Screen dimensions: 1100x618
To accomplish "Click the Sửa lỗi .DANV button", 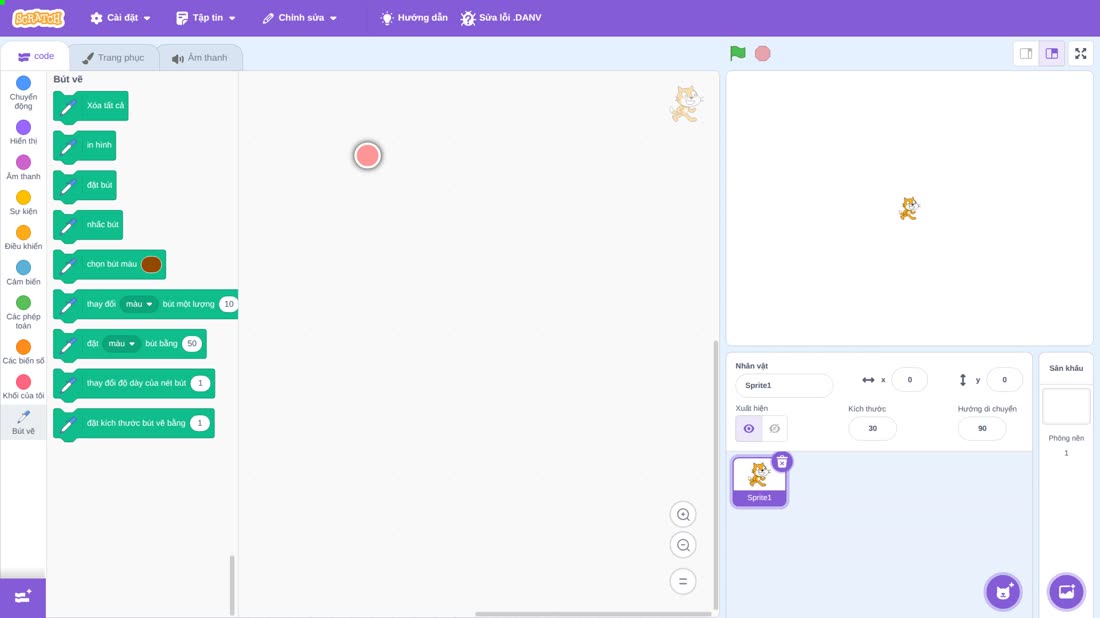I will pyautogui.click(x=501, y=18).
